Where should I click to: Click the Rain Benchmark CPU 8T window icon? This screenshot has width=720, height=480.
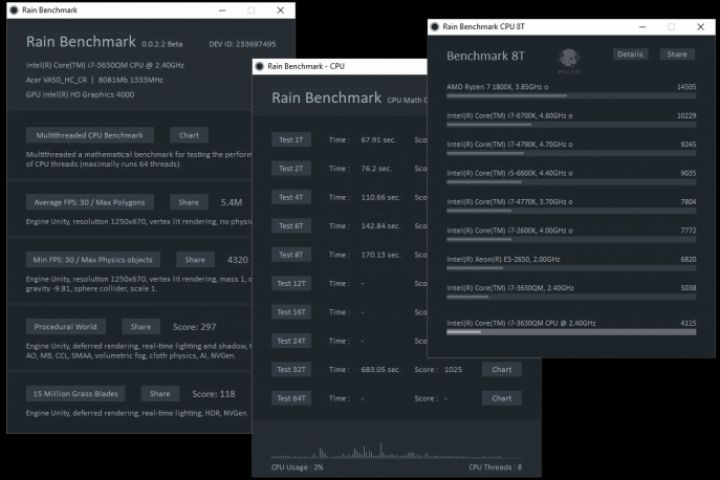coord(435,27)
